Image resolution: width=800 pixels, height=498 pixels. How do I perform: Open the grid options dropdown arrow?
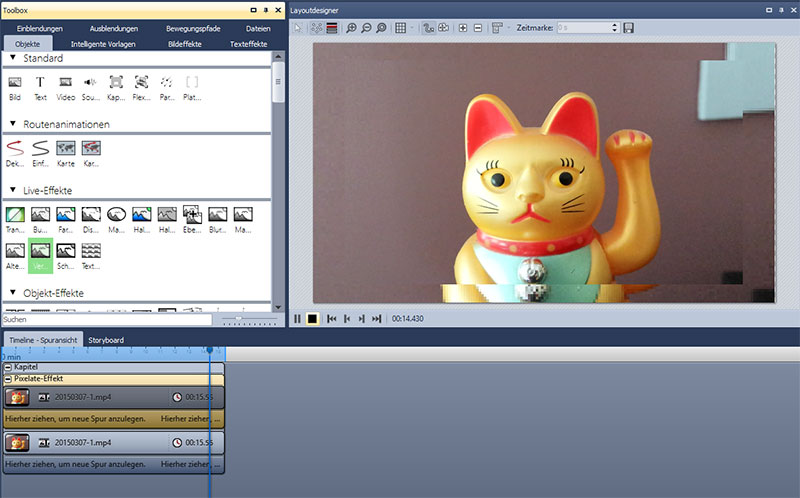[412, 28]
